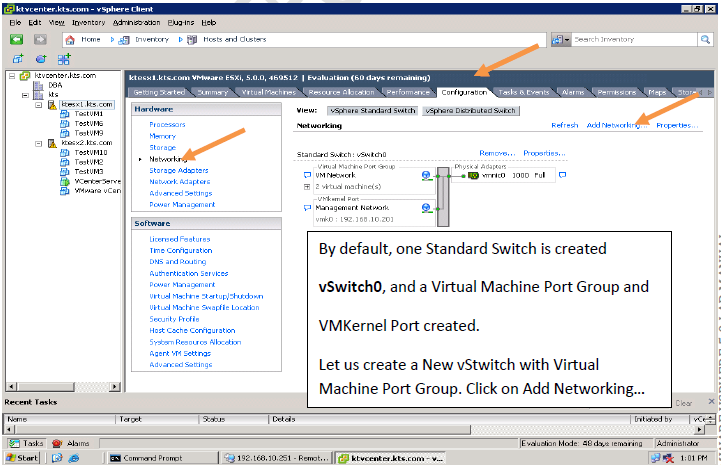Click the info bubble beside VM Network
The height and width of the screenshot is (465, 721).
pos(307,175)
